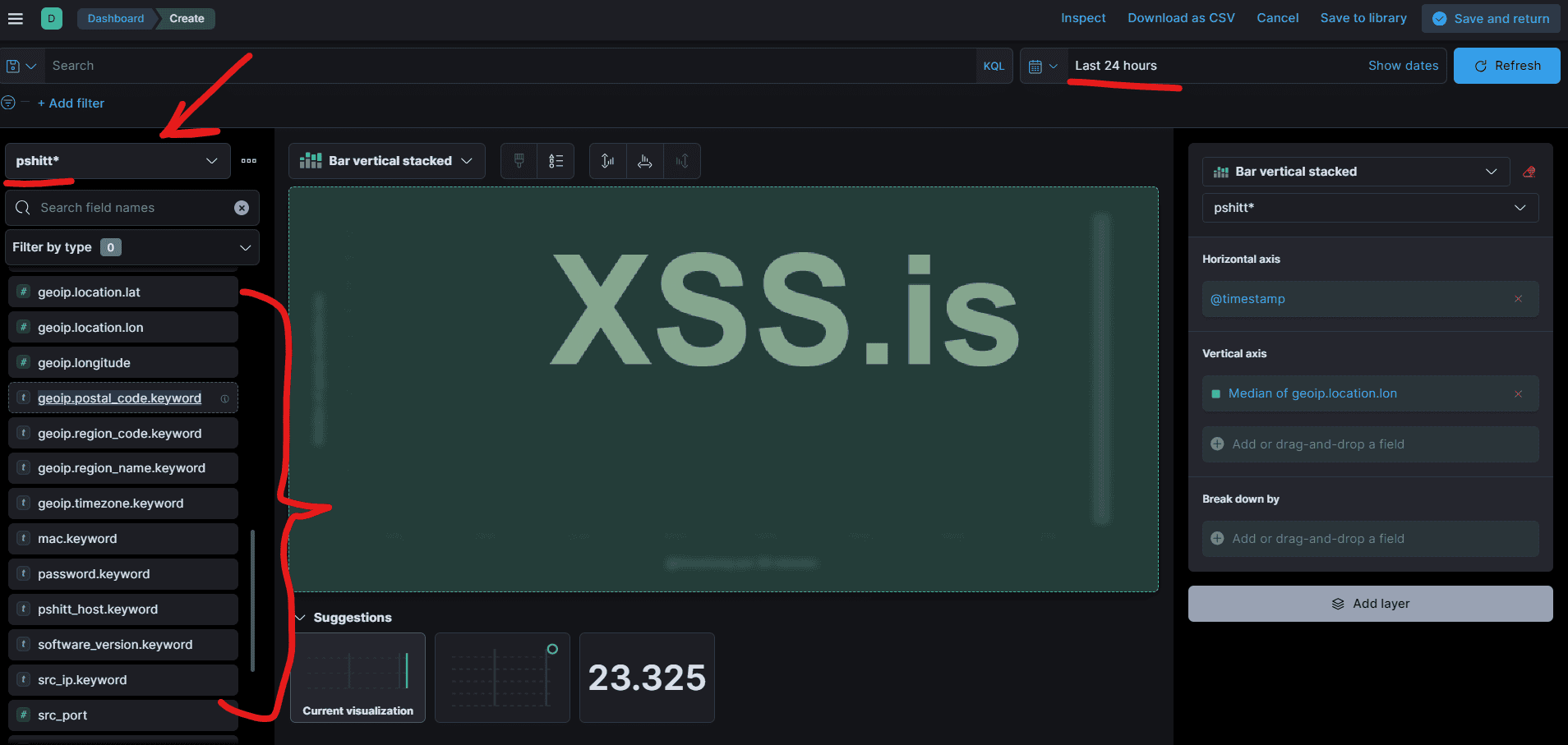Screen dimensions: 1568x745
Task: Open the Median series color swatch
Action: point(1216,393)
